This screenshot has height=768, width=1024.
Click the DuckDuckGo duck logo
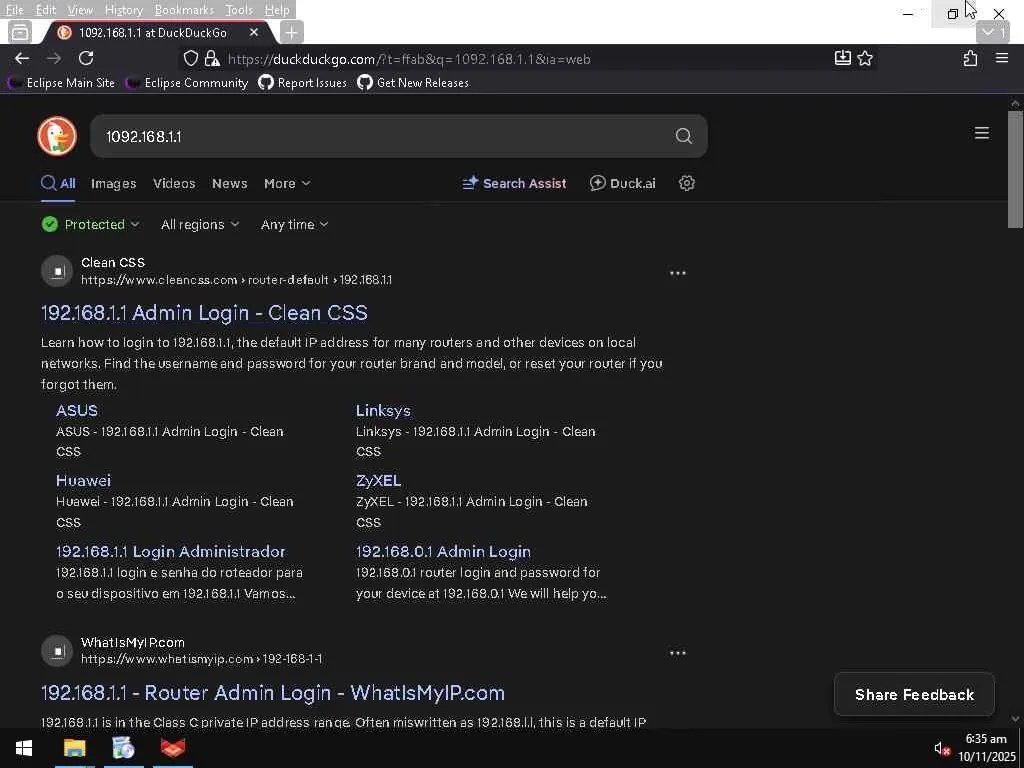click(x=57, y=136)
